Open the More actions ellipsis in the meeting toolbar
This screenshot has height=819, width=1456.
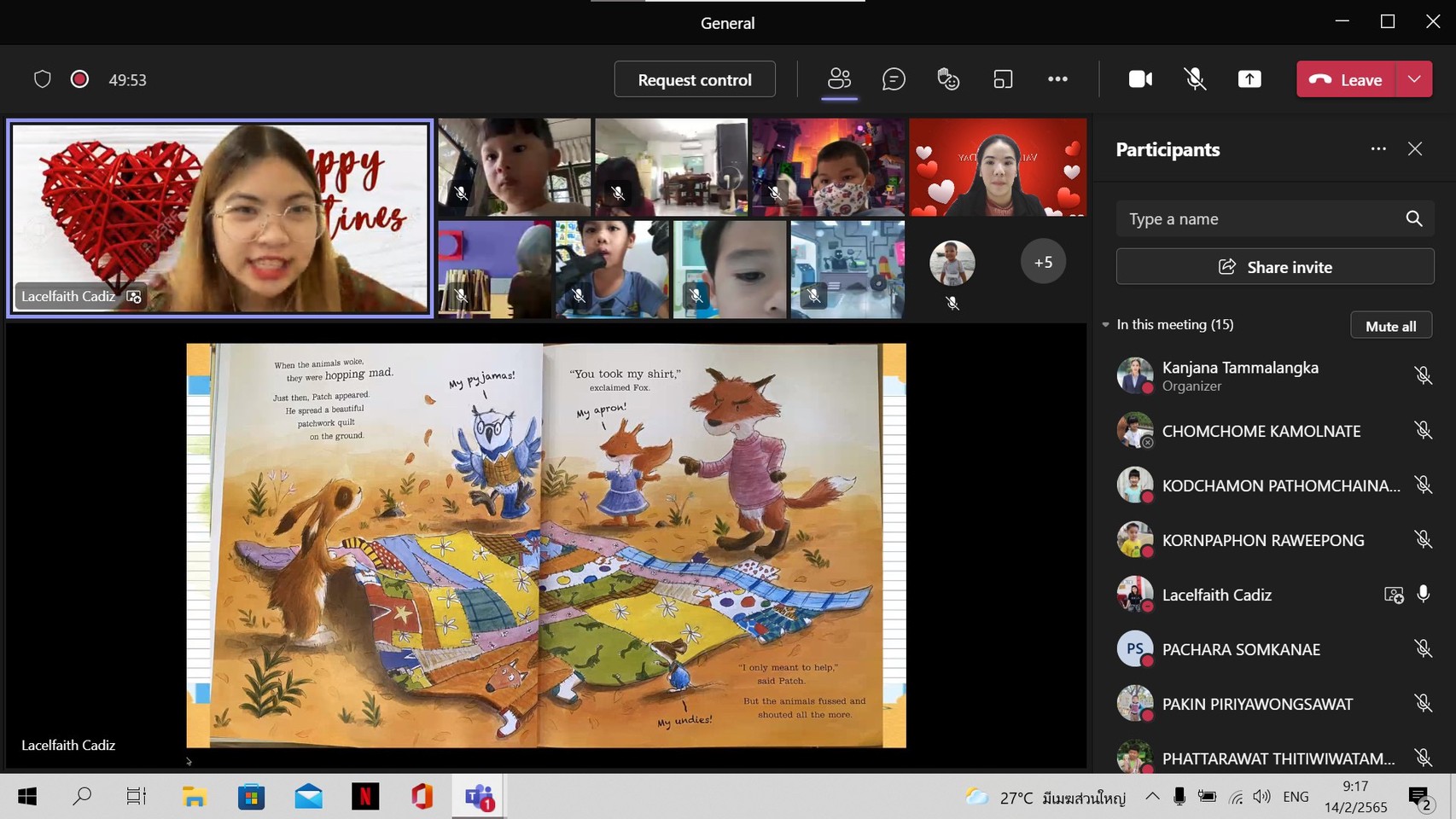click(1057, 79)
